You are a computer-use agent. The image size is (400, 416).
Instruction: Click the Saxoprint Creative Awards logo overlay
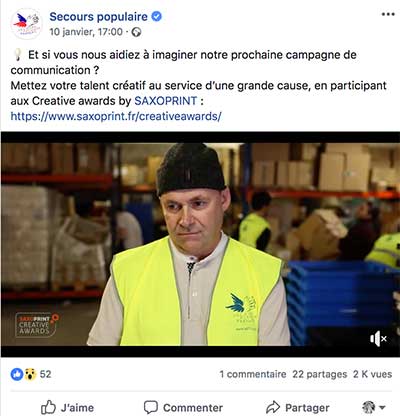[37, 325]
